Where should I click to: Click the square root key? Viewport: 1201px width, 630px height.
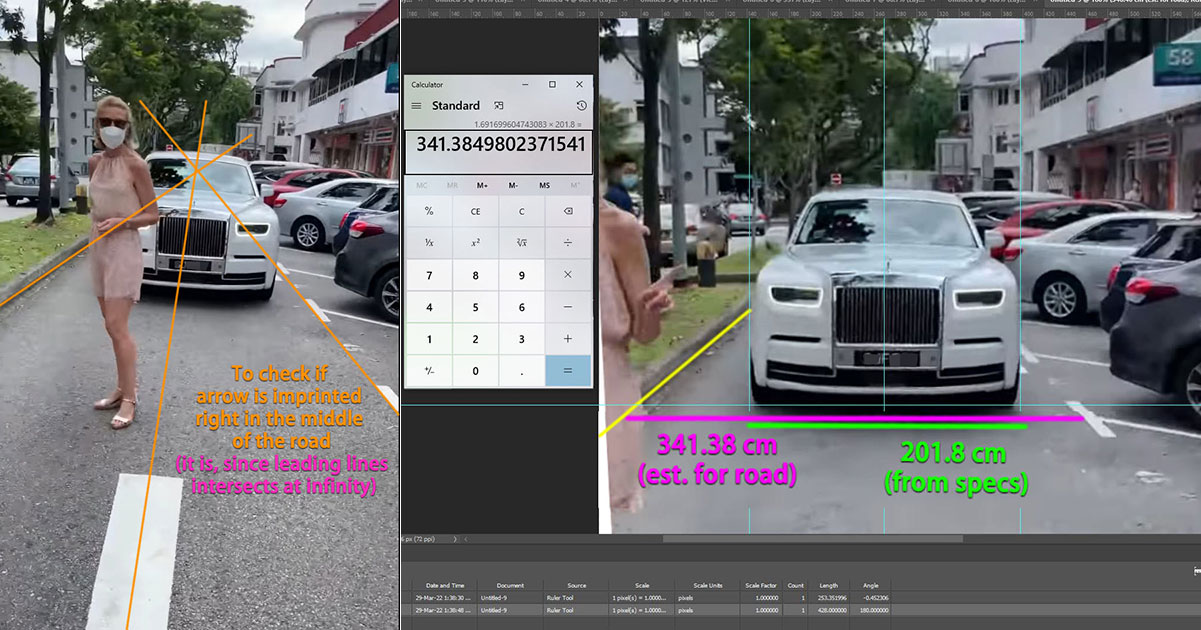pos(521,243)
